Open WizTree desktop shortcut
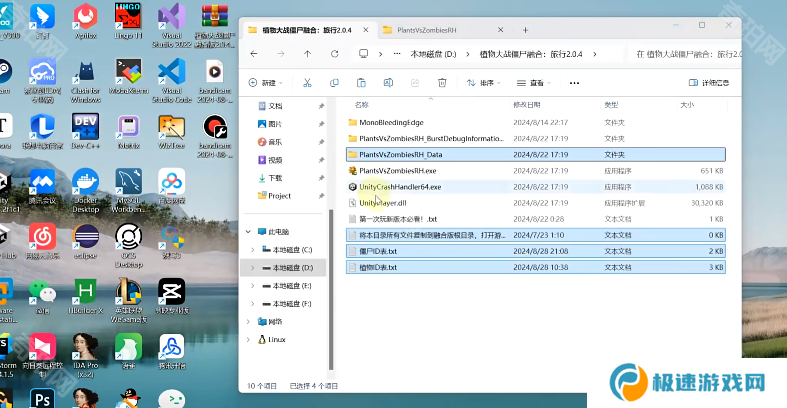This screenshot has height=408, width=787. pyautogui.click(x=172, y=131)
